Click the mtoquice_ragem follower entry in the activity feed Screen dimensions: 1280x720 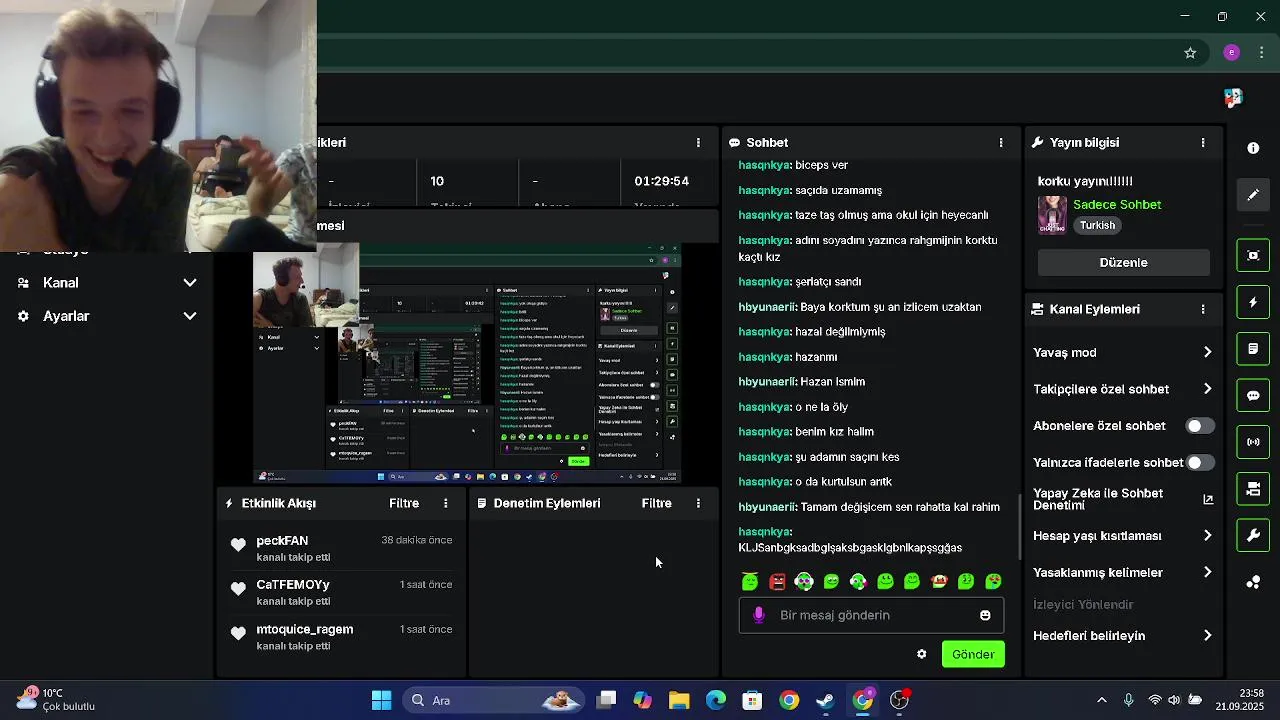341,637
